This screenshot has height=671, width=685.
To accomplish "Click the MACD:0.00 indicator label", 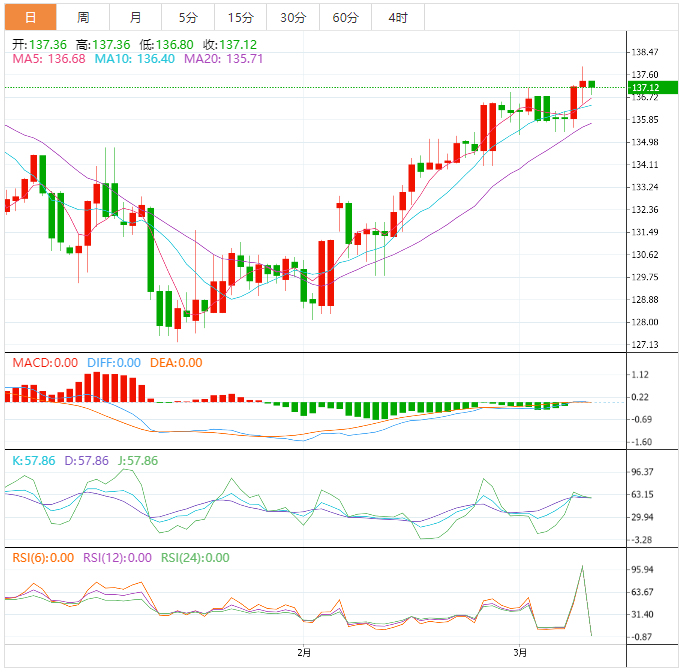I will (45, 363).
